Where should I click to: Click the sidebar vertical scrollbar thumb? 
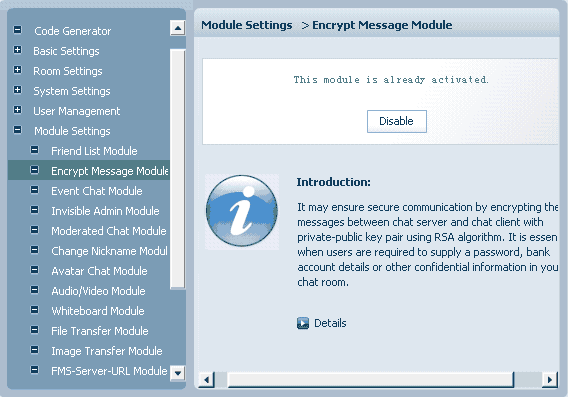178,170
